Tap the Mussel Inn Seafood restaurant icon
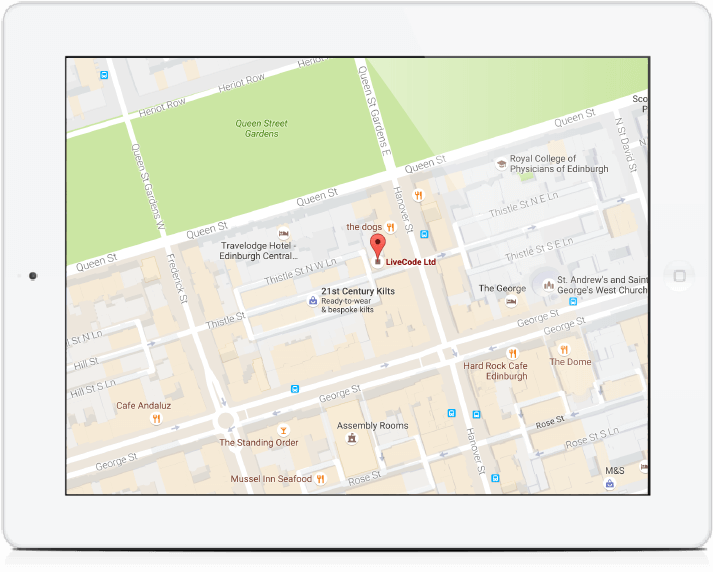713x572 pixels. (321, 479)
